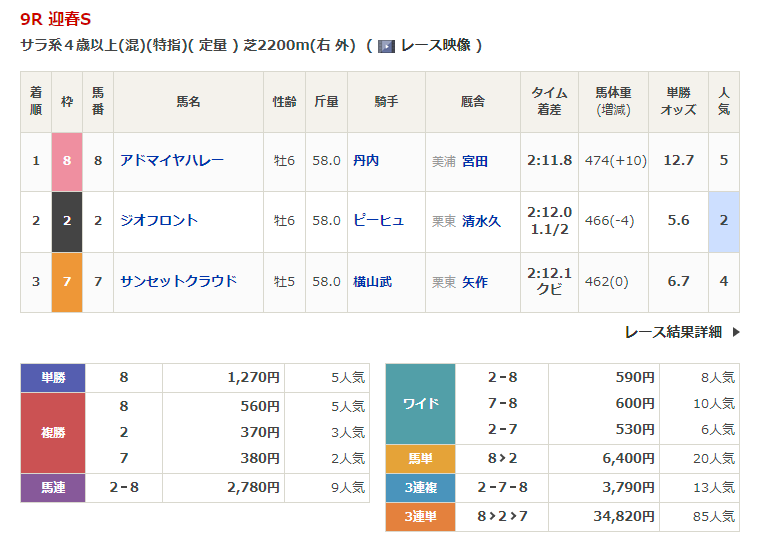Click the 3連単 payout label
The width and height of the screenshot is (765, 541).
[x=420, y=517]
